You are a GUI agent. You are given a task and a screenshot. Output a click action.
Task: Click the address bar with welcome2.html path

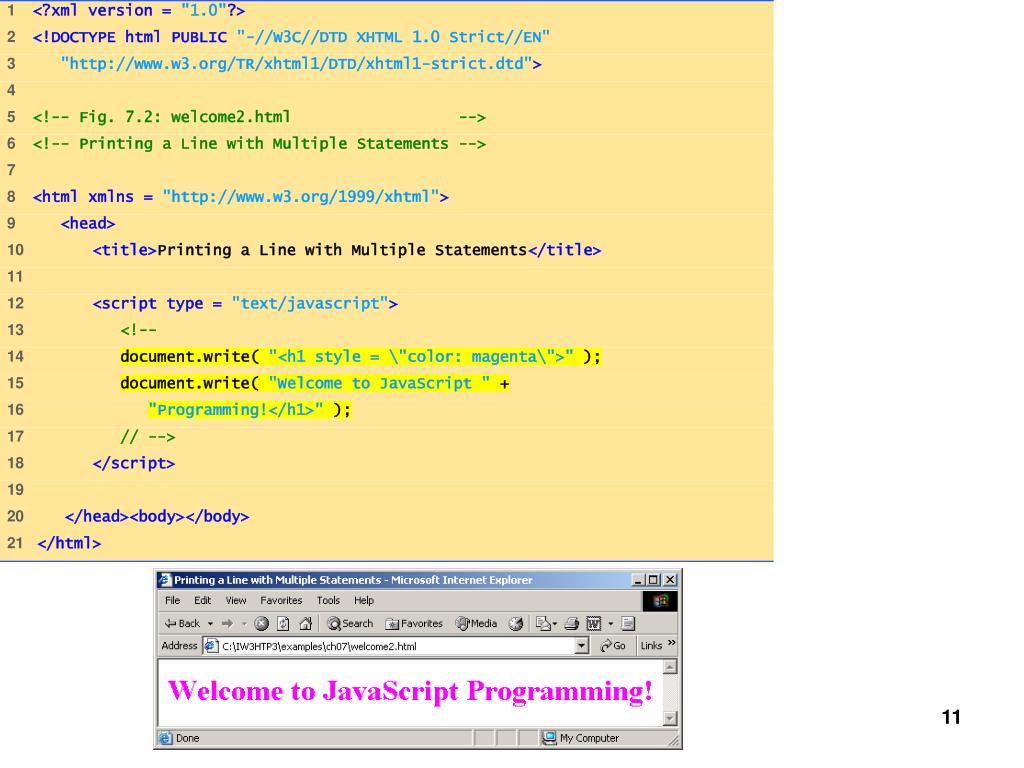click(395, 646)
